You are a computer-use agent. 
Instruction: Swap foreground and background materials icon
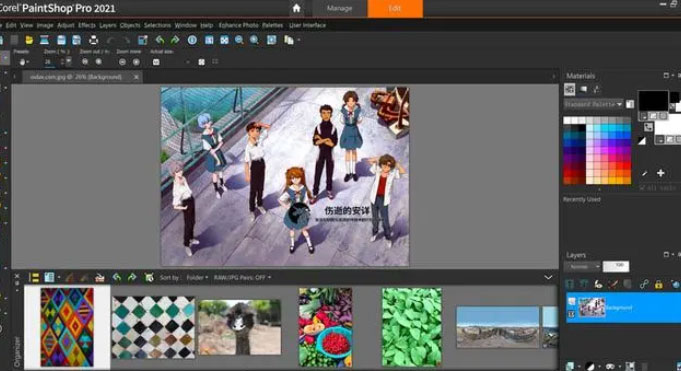[x=648, y=127]
